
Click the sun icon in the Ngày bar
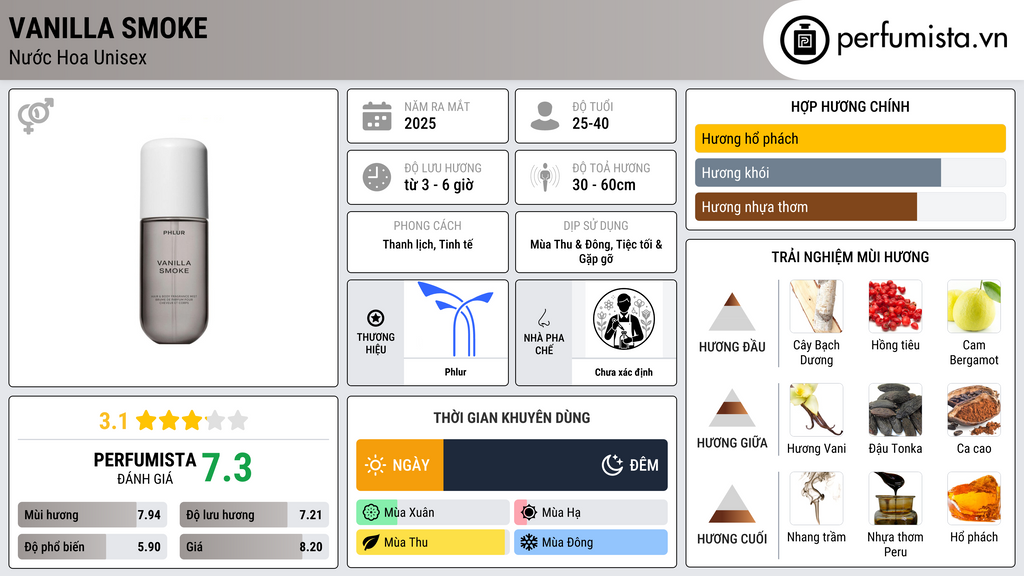[x=376, y=465]
